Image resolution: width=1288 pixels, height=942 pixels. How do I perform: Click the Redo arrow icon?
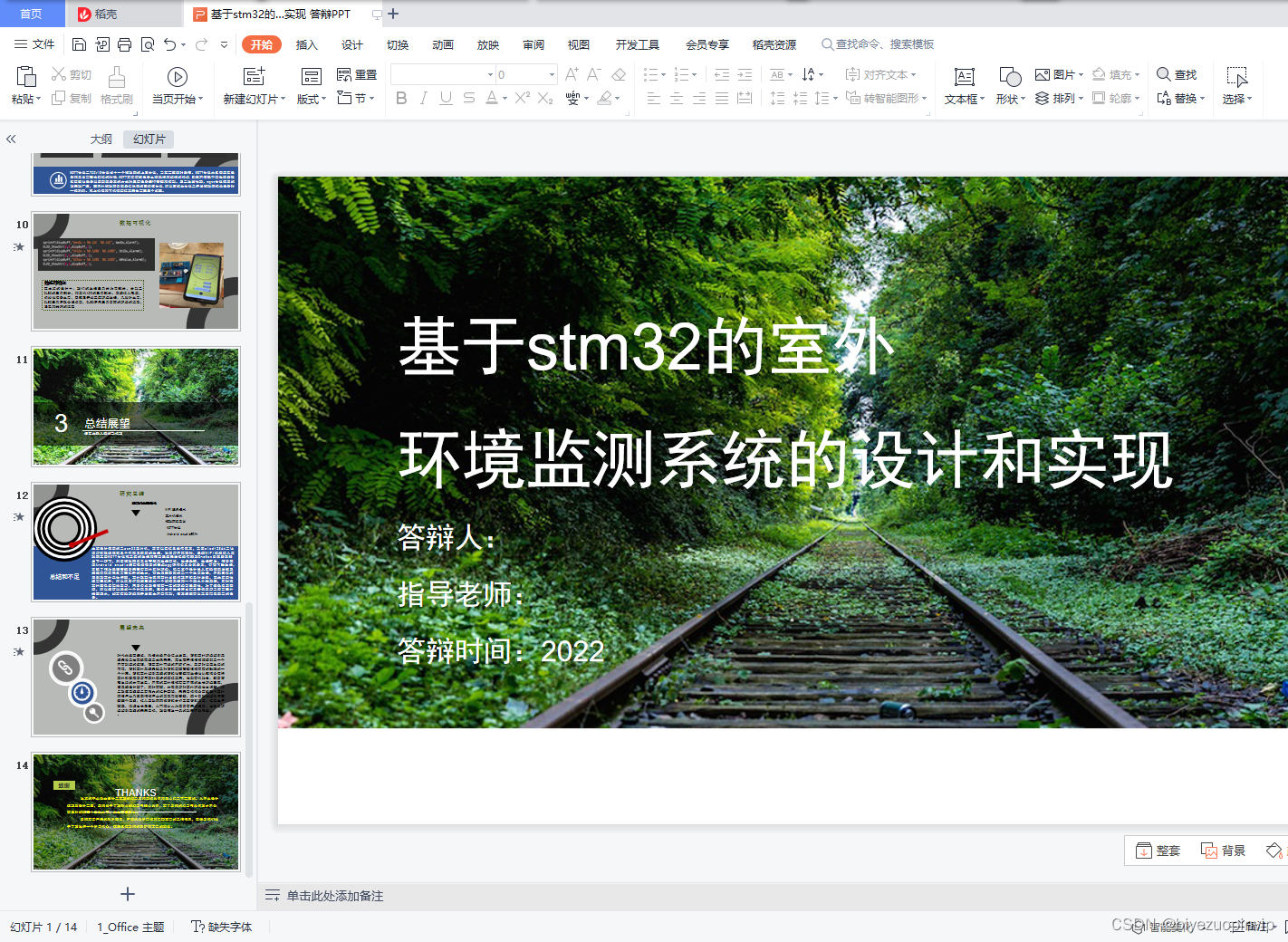point(201,44)
